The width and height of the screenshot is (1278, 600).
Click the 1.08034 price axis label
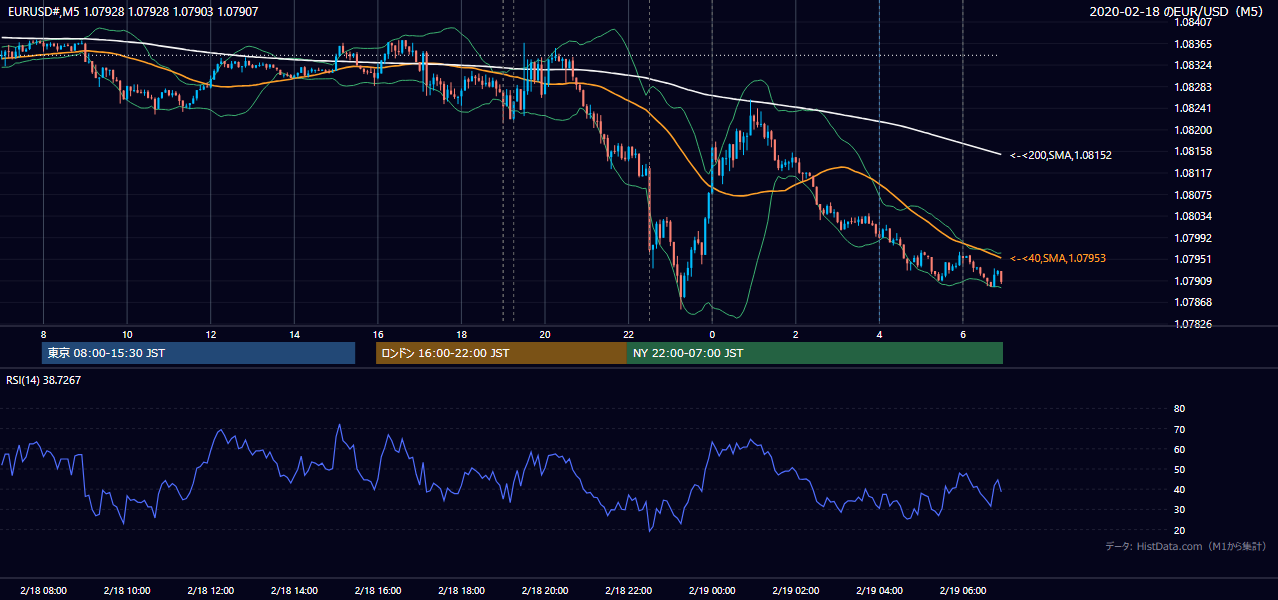coord(1193,216)
